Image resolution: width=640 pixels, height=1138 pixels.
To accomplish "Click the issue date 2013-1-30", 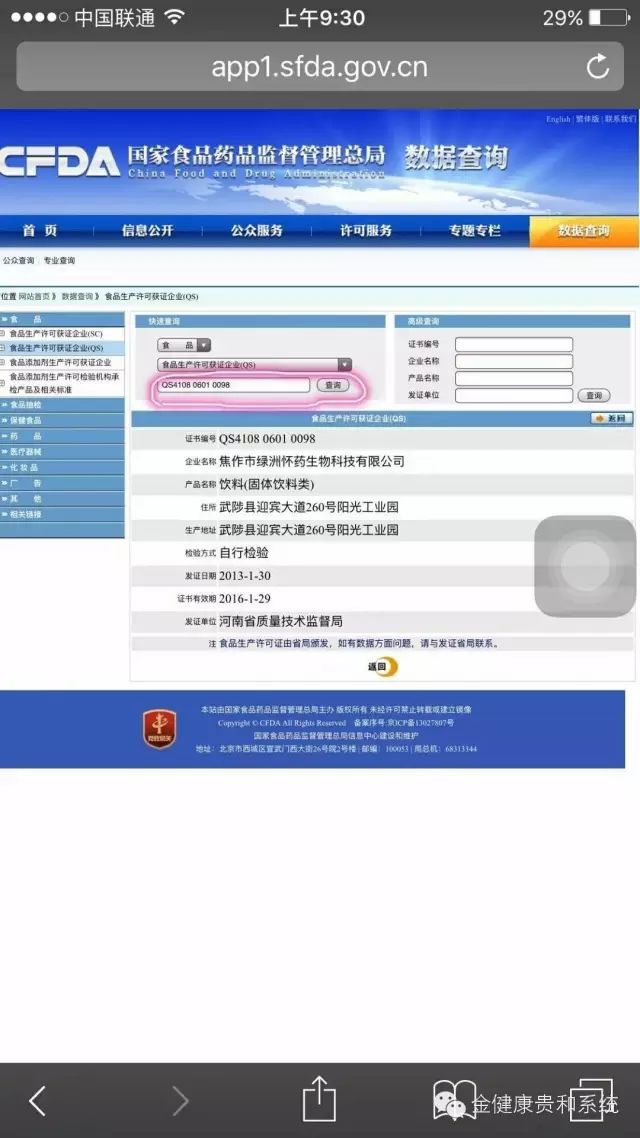I will (245, 576).
